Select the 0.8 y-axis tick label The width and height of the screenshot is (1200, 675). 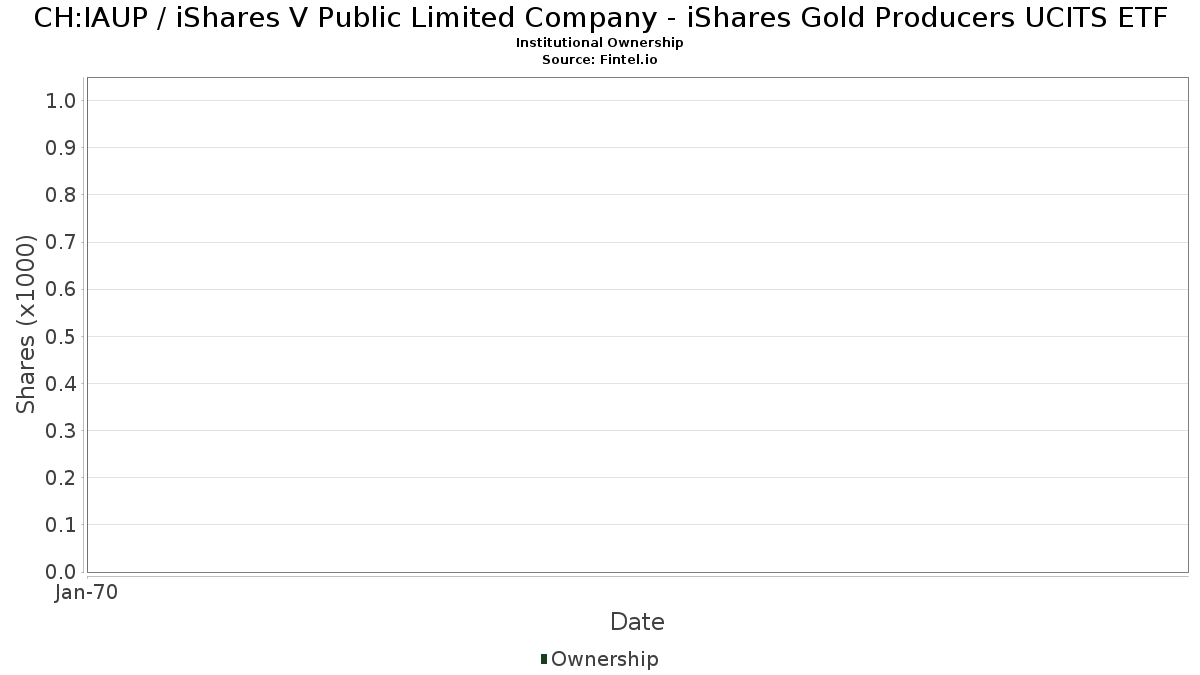coord(60,195)
